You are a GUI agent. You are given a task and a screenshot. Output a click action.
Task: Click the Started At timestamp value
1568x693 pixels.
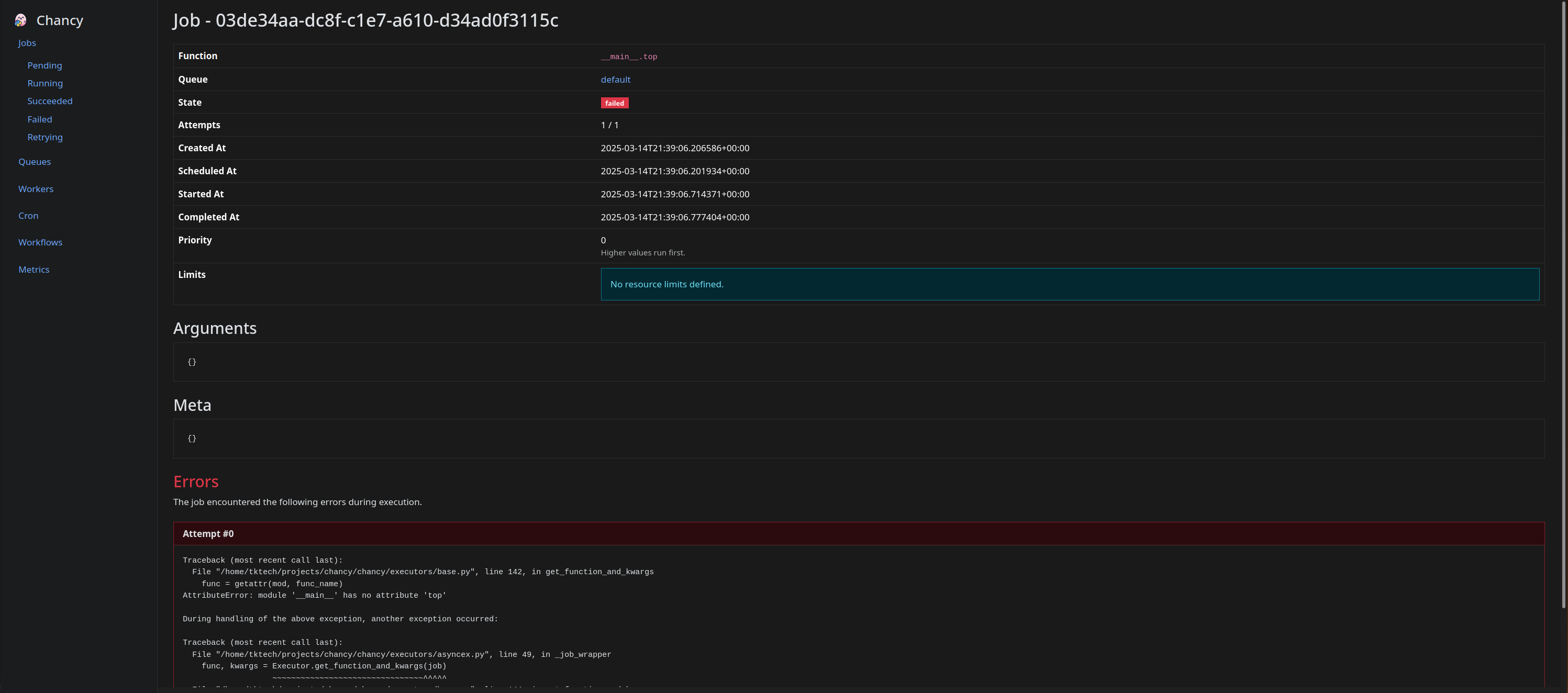(x=675, y=195)
